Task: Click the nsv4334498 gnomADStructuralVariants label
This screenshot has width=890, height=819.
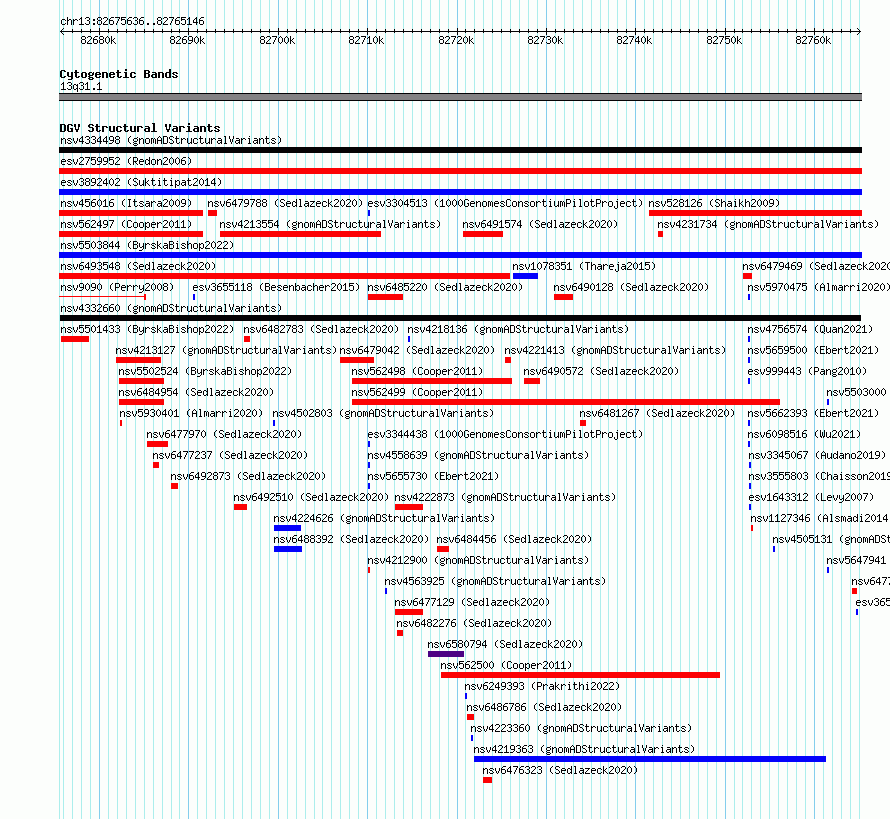Action: [171, 140]
